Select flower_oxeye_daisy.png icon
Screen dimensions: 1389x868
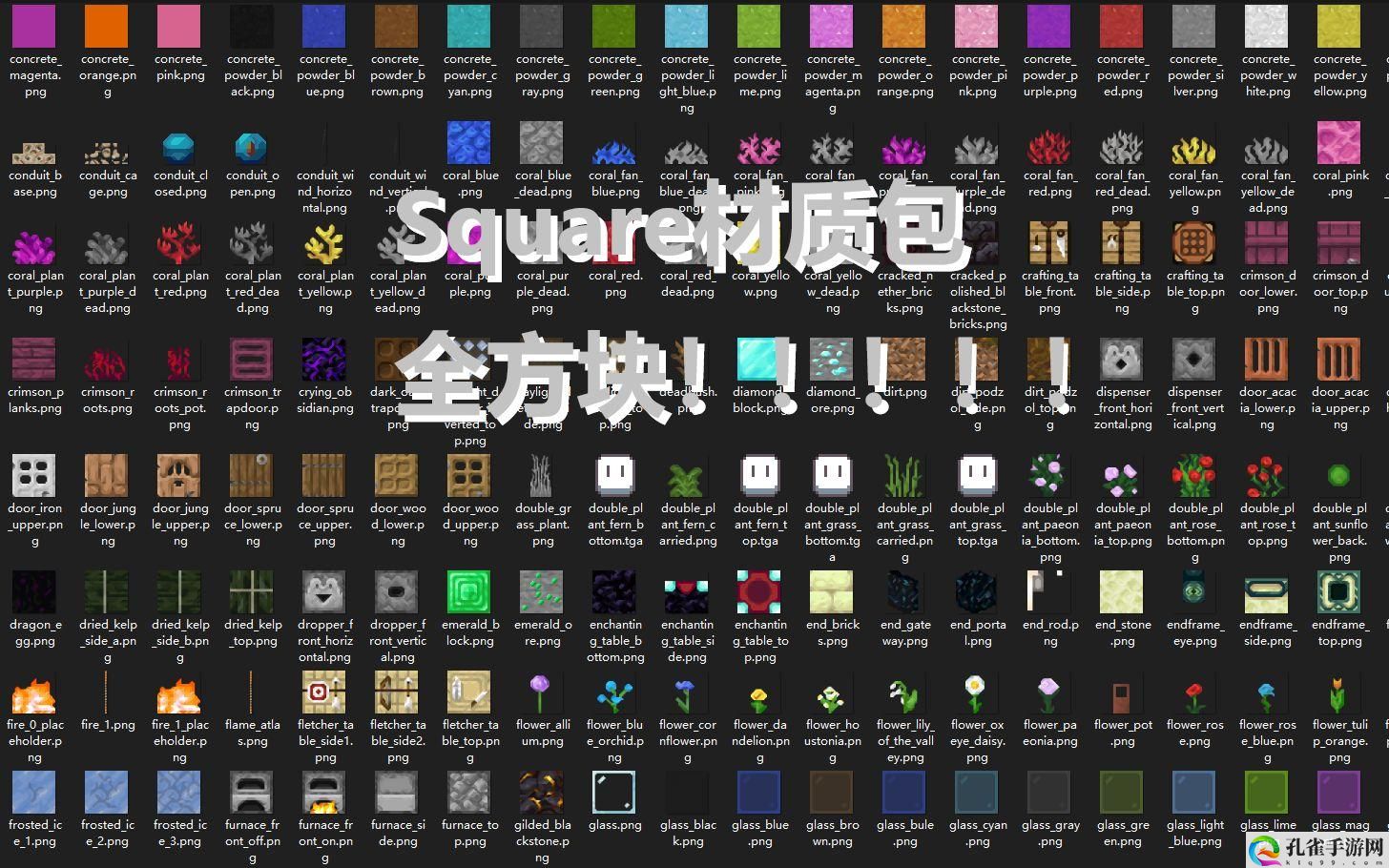pyautogui.click(x=977, y=693)
